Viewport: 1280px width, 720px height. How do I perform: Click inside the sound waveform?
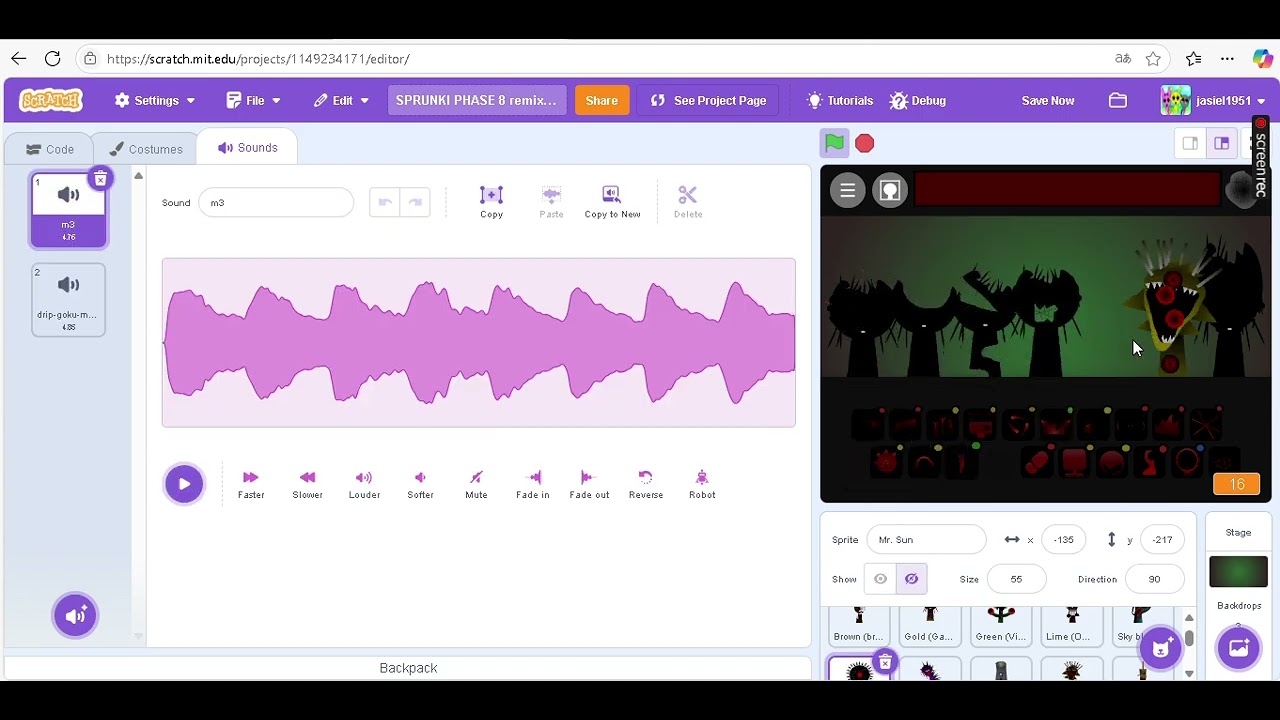[479, 343]
